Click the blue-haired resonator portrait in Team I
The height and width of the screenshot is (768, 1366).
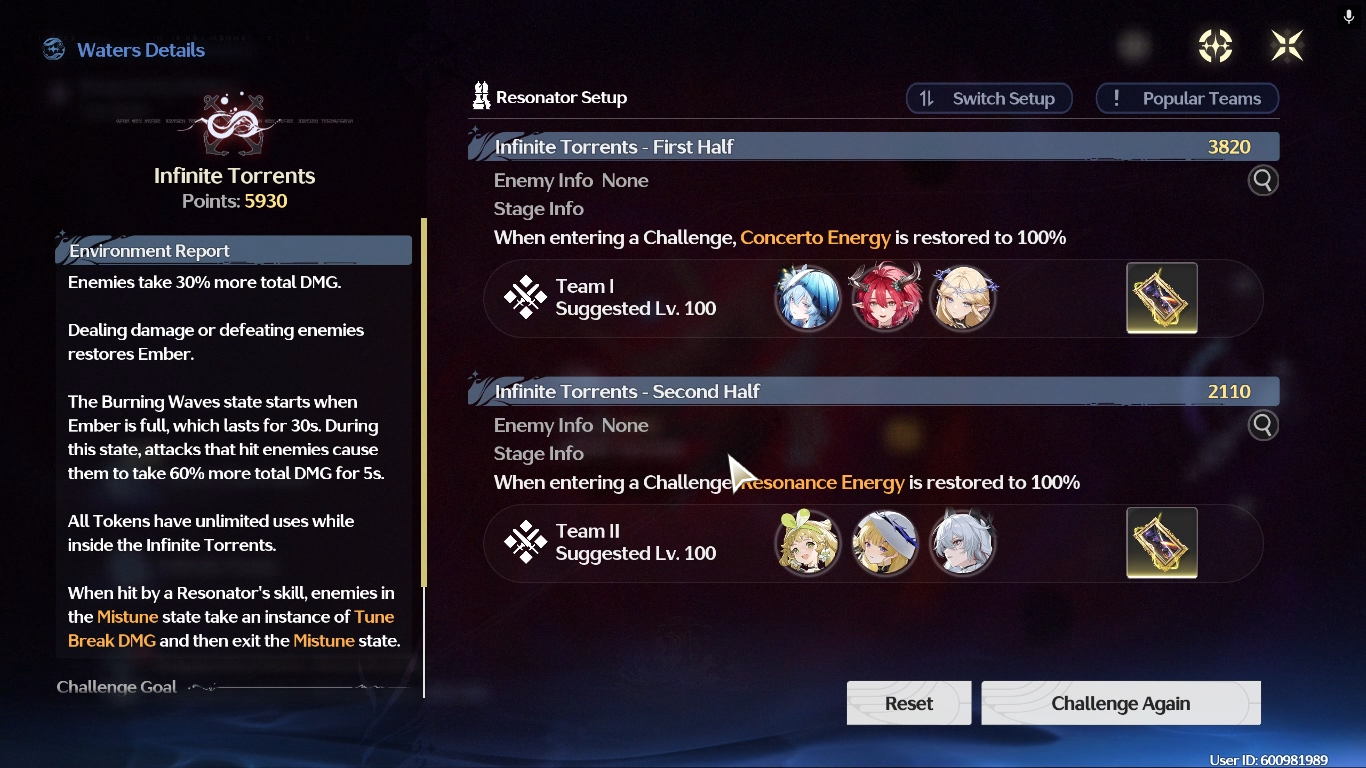(x=808, y=298)
